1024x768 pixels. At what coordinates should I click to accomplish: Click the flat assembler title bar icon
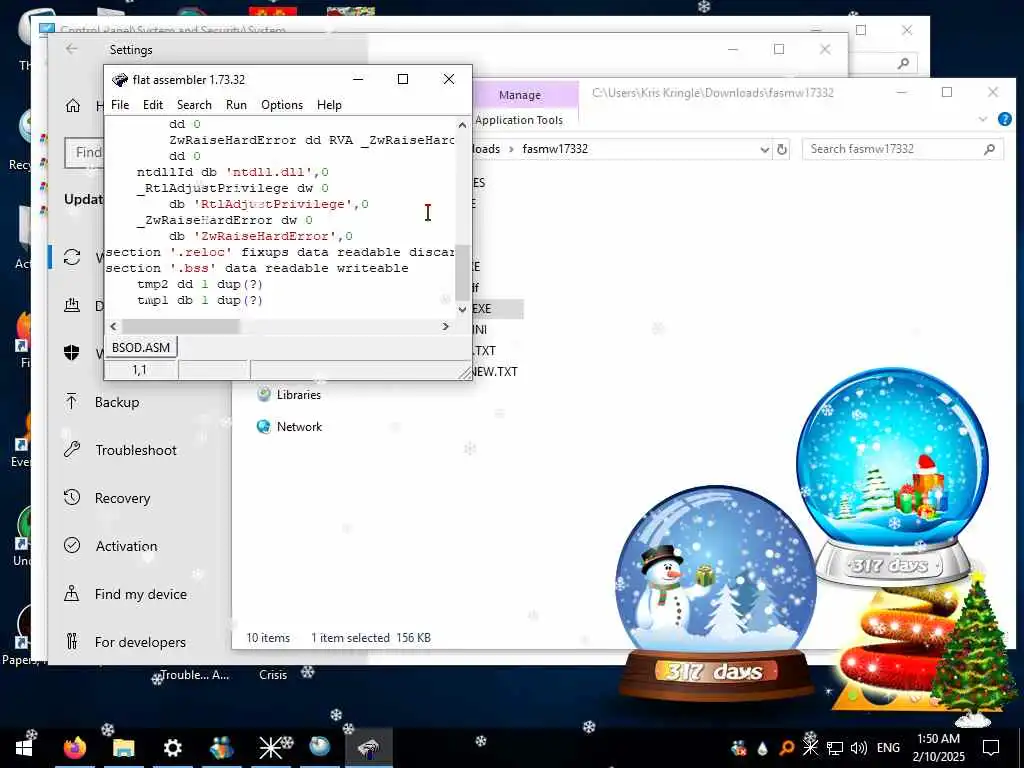click(x=120, y=80)
